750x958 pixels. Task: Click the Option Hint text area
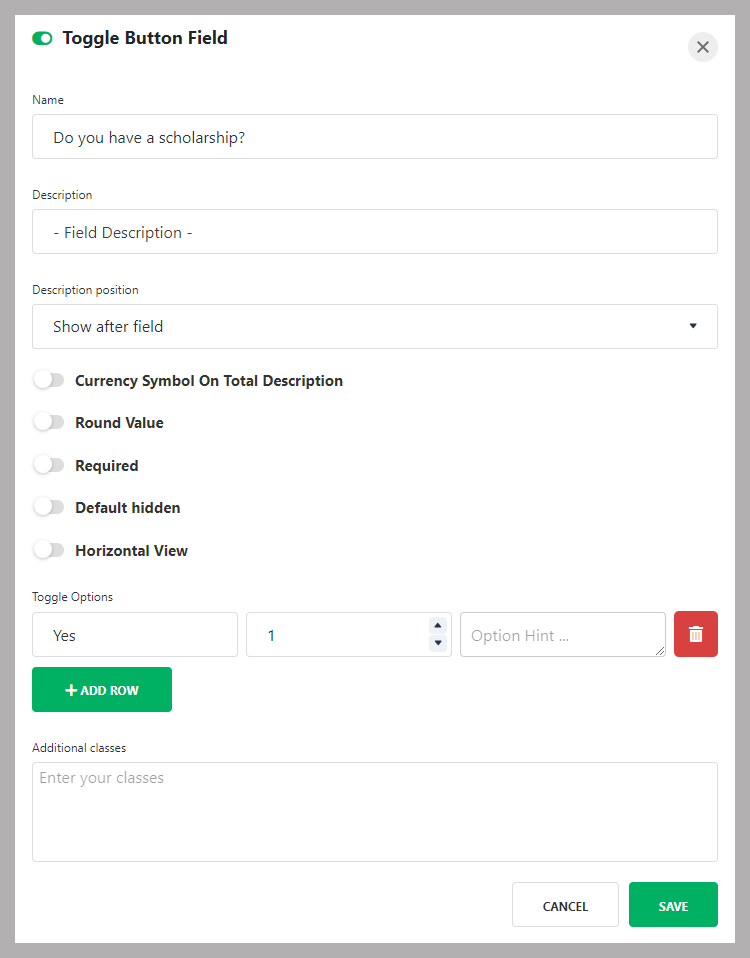tap(562, 635)
